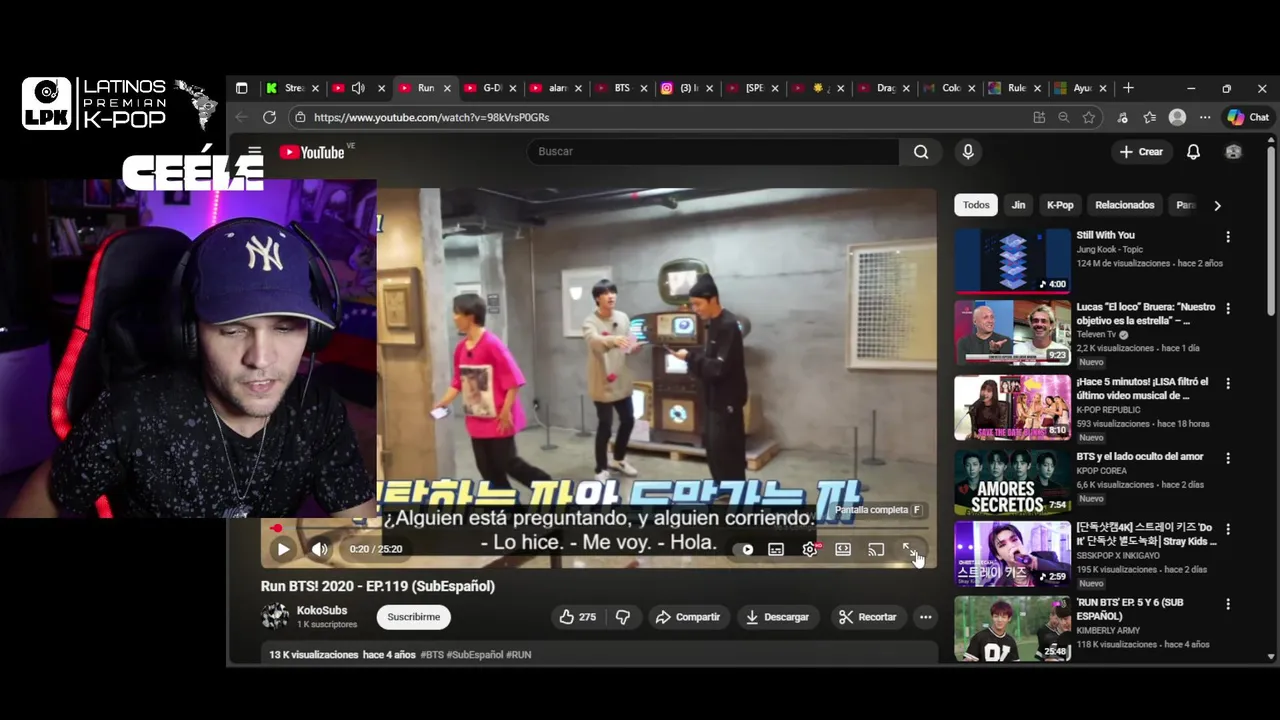View site information lock icon in address bar
Viewport: 1280px width, 720px height.
299,117
